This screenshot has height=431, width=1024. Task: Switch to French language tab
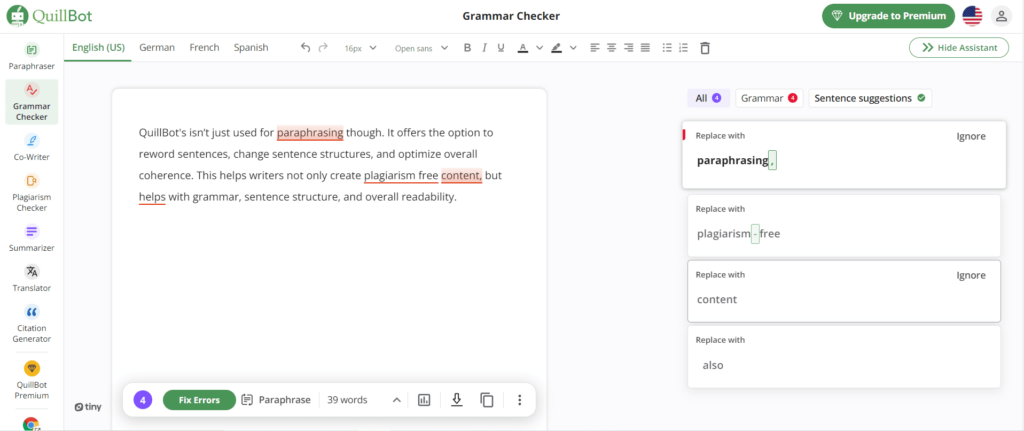[x=204, y=48]
